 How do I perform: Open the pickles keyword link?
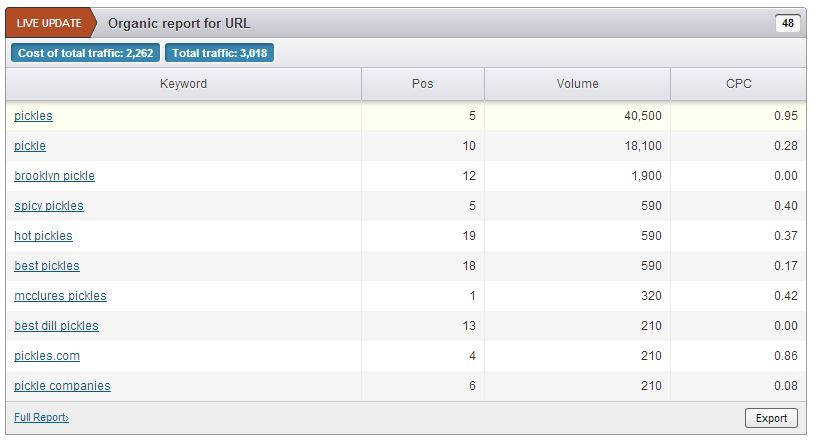[x=33, y=116]
